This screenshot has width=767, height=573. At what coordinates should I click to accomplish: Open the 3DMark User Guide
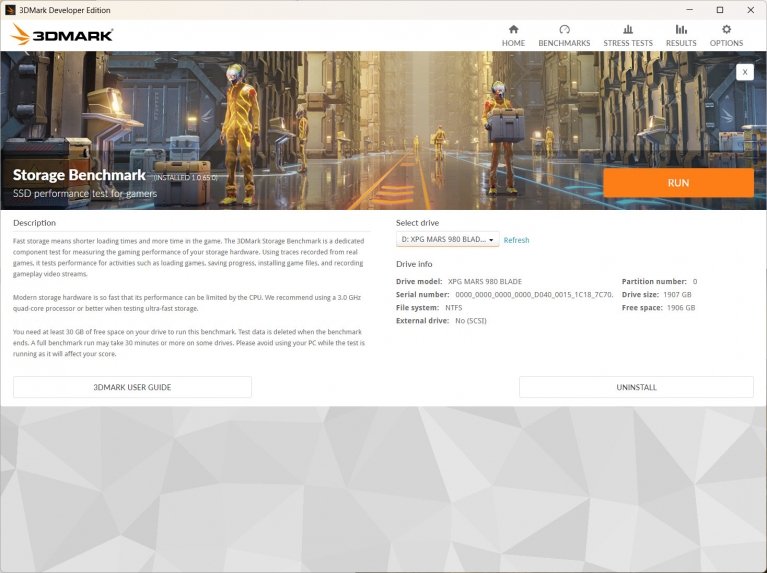(132, 387)
